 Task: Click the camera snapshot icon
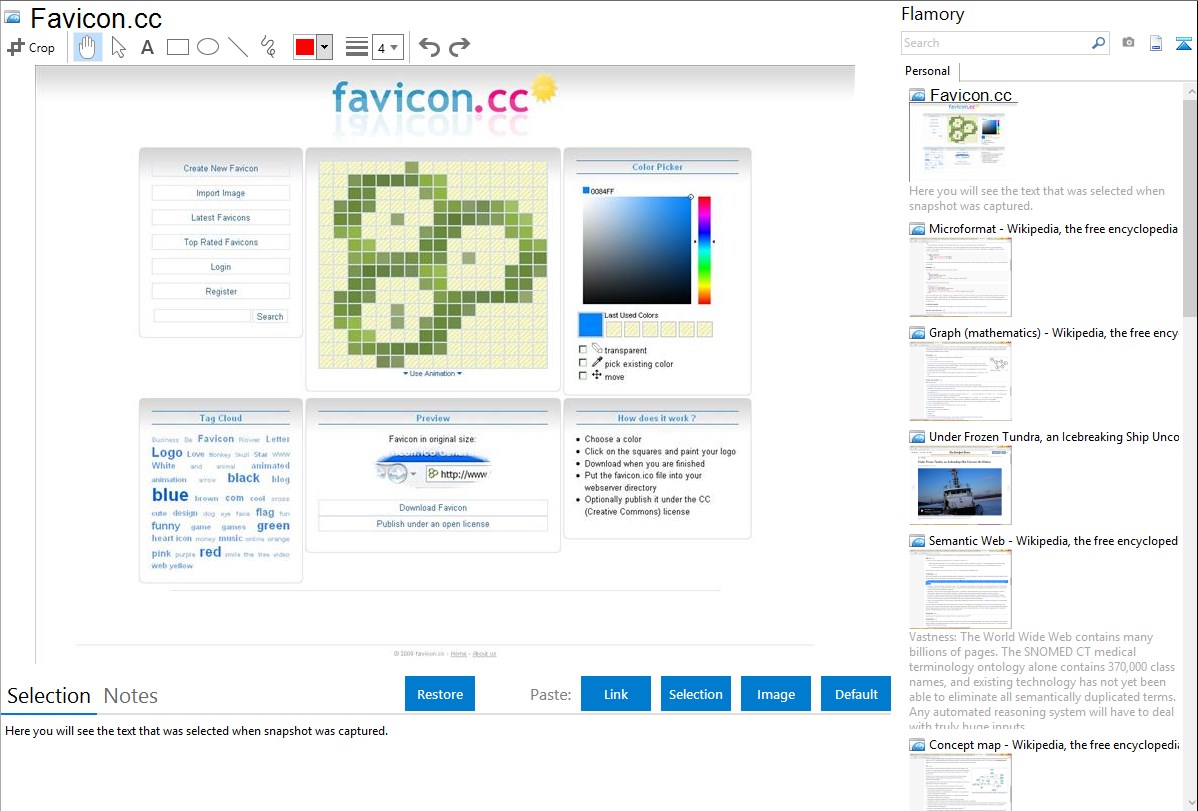tap(1128, 43)
